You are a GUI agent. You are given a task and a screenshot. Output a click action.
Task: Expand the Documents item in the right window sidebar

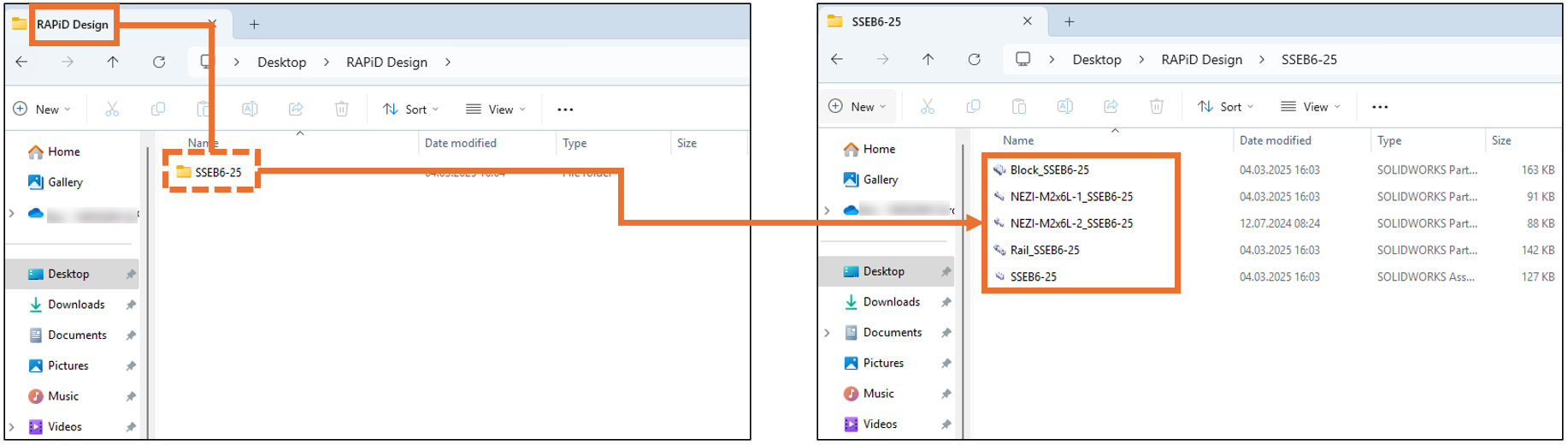pyautogui.click(x=827, y=333)
